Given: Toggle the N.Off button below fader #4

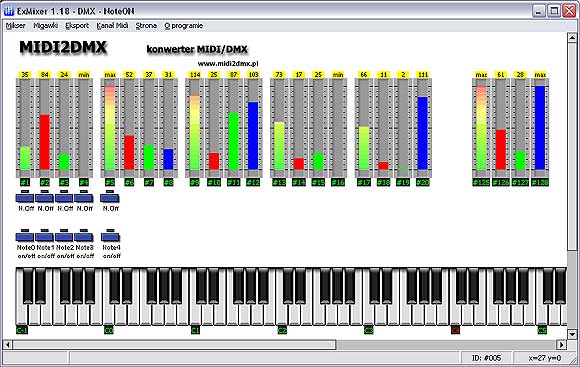Looking at the screenshot, I should coord(84,198).
